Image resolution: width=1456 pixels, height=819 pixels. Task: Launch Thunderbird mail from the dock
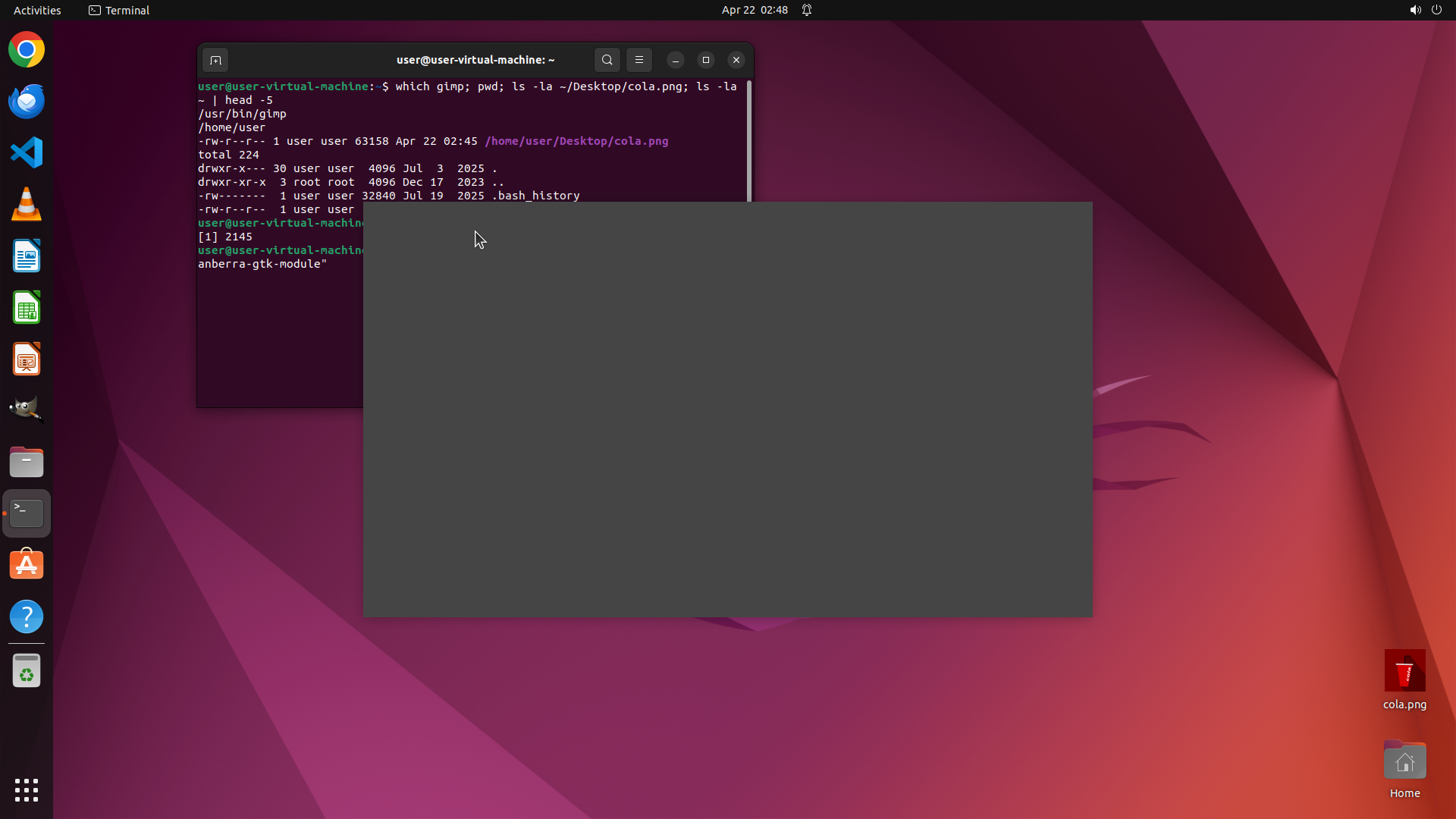point(27,102)
